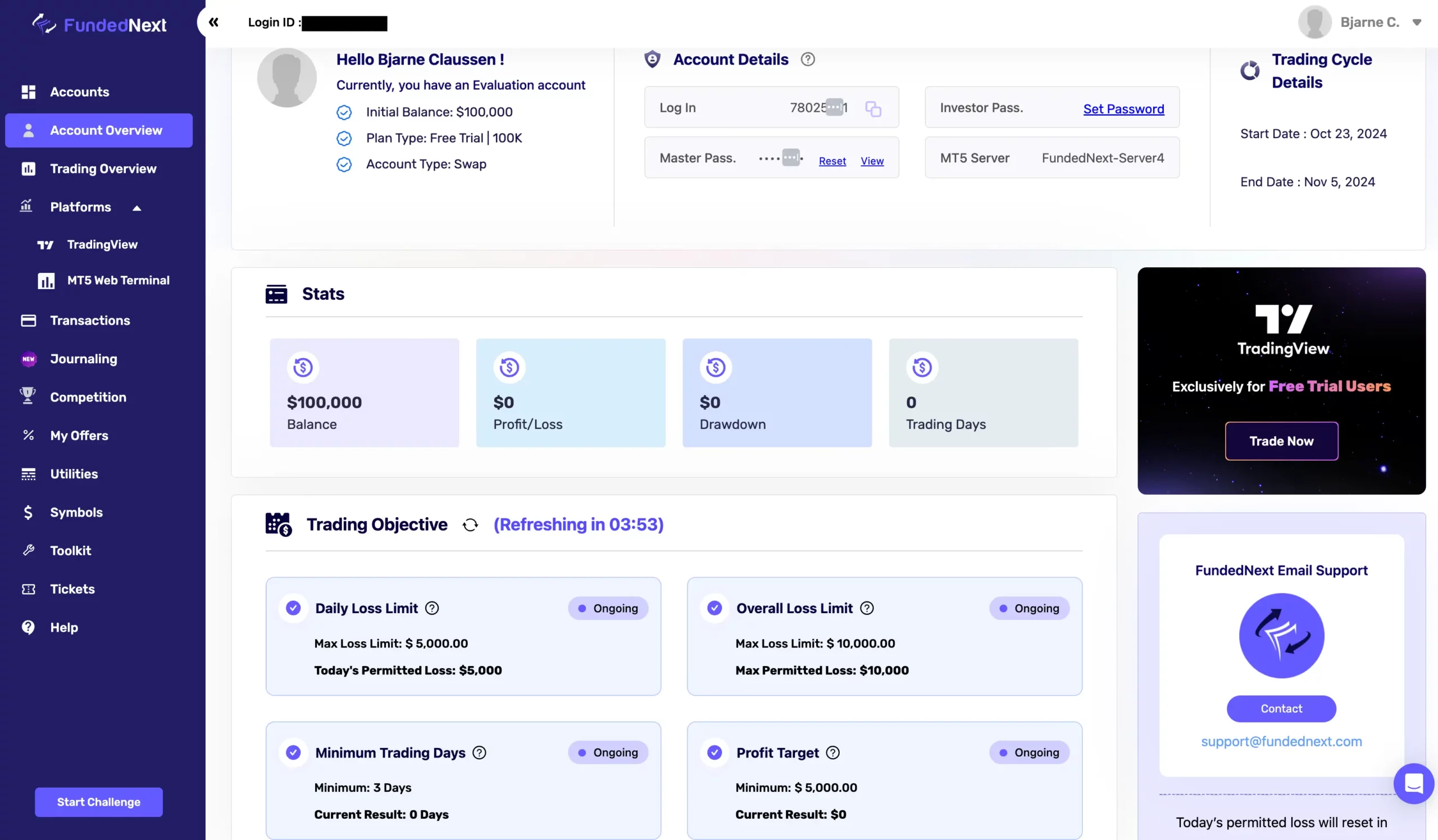The image size is (1438, 840).
Task: Click the Start Challenge button
Action: (x=98, y=802)
